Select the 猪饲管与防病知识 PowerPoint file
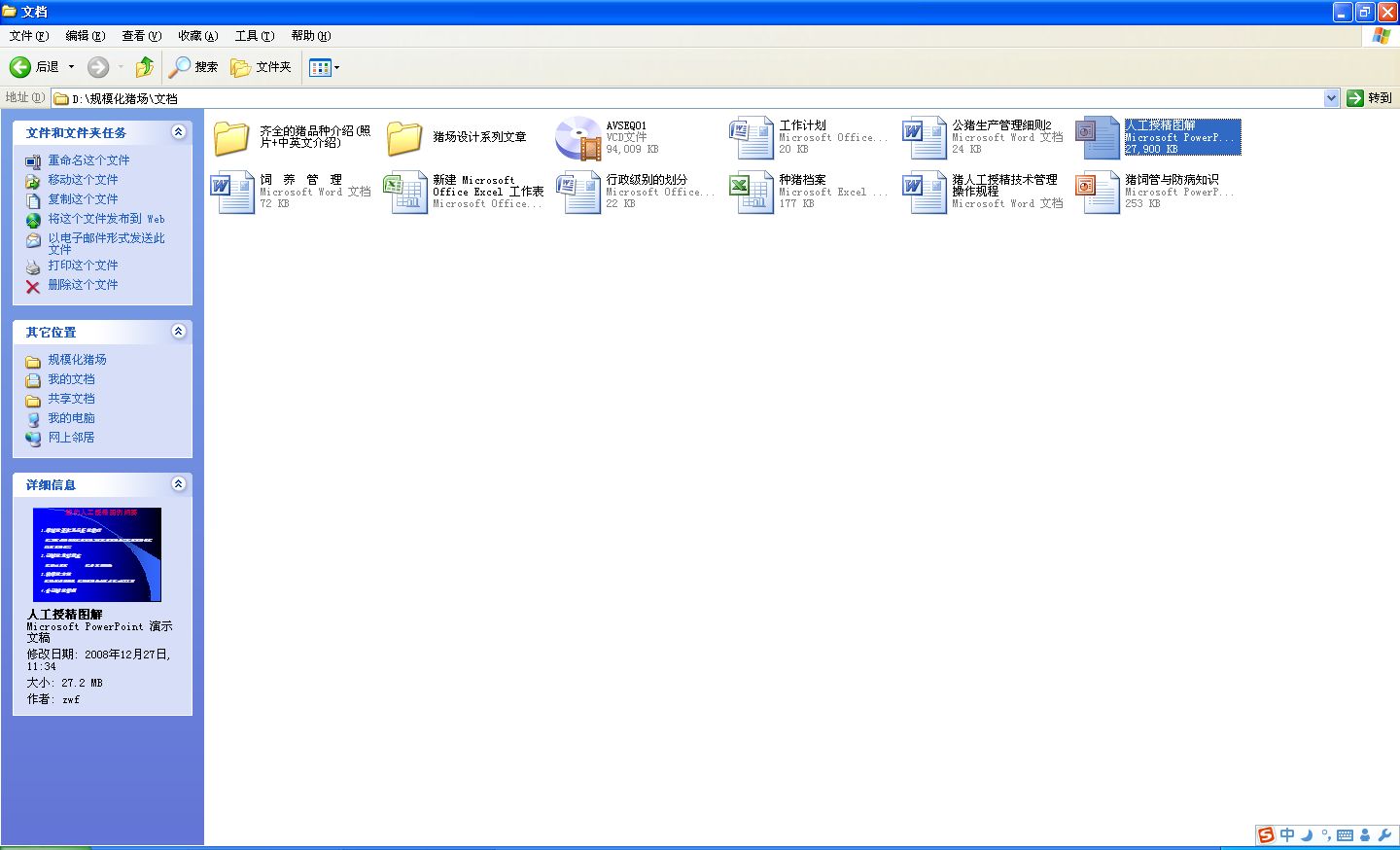Screen dimensions: 1400x850 click(x=1098, y=192)
